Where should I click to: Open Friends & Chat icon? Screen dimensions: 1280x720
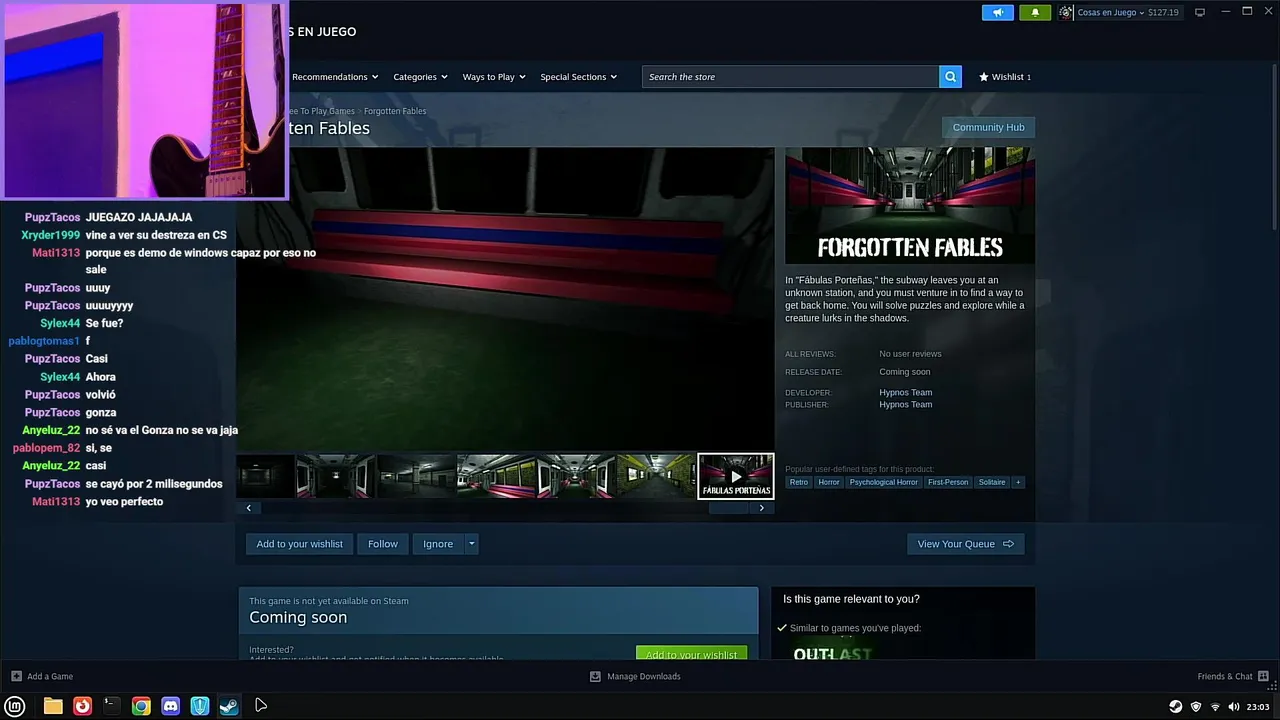coord(1263,676)
